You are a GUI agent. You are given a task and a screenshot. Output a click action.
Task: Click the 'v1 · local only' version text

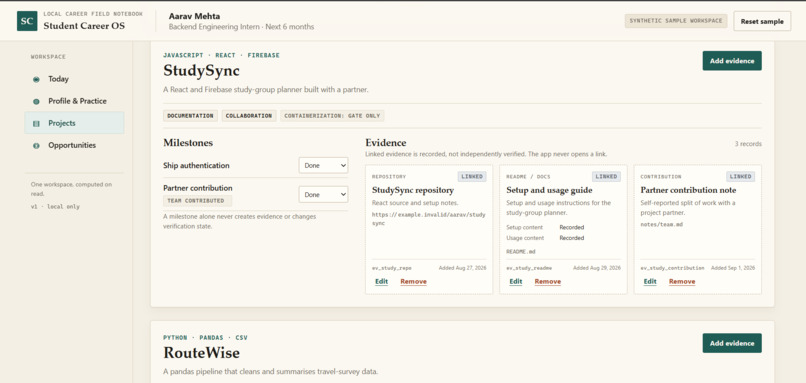click(x=55, y=207)
